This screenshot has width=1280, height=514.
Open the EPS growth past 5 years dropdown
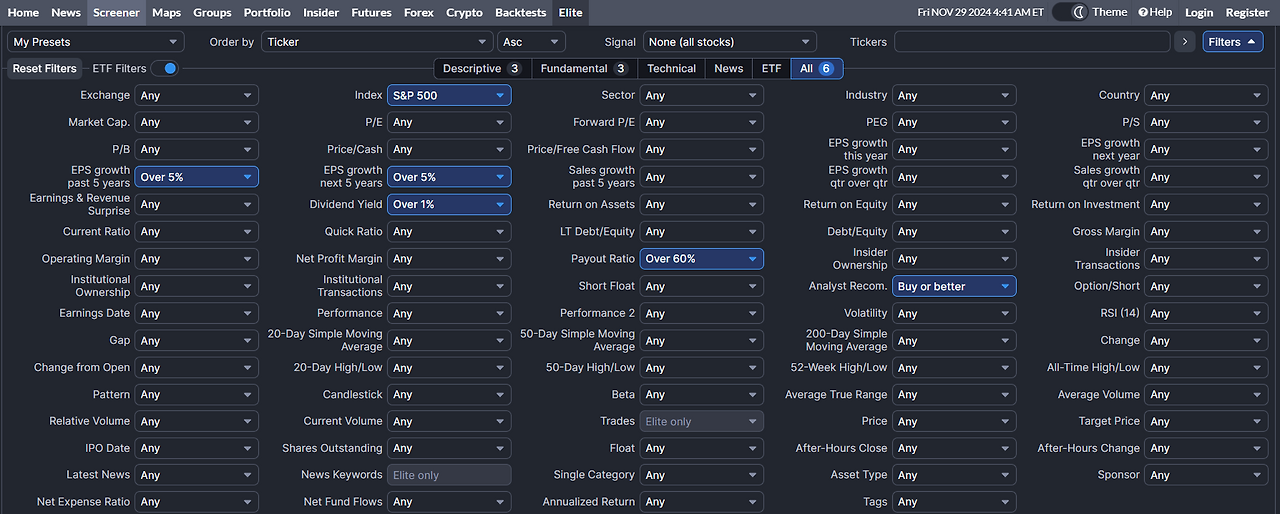pos(197,177)
